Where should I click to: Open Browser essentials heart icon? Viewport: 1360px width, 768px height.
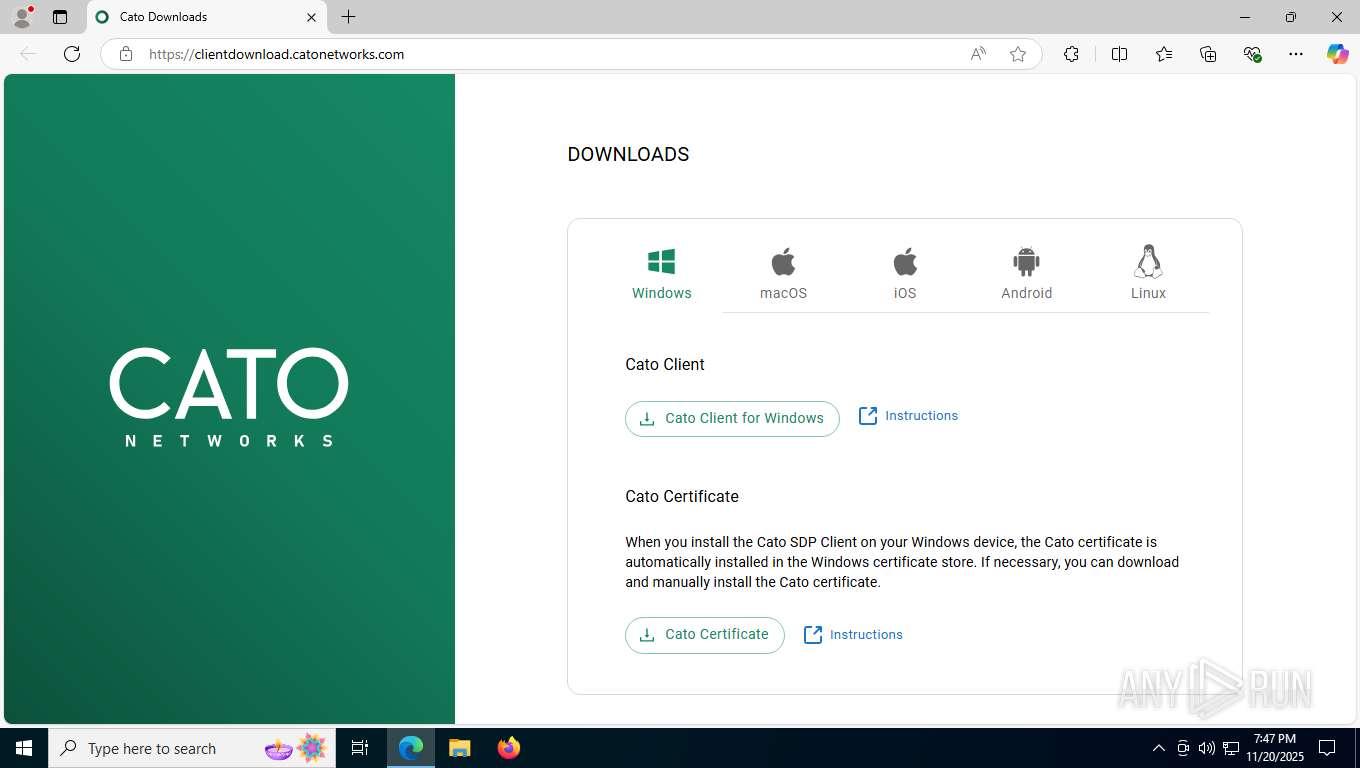click(1252, 54)
